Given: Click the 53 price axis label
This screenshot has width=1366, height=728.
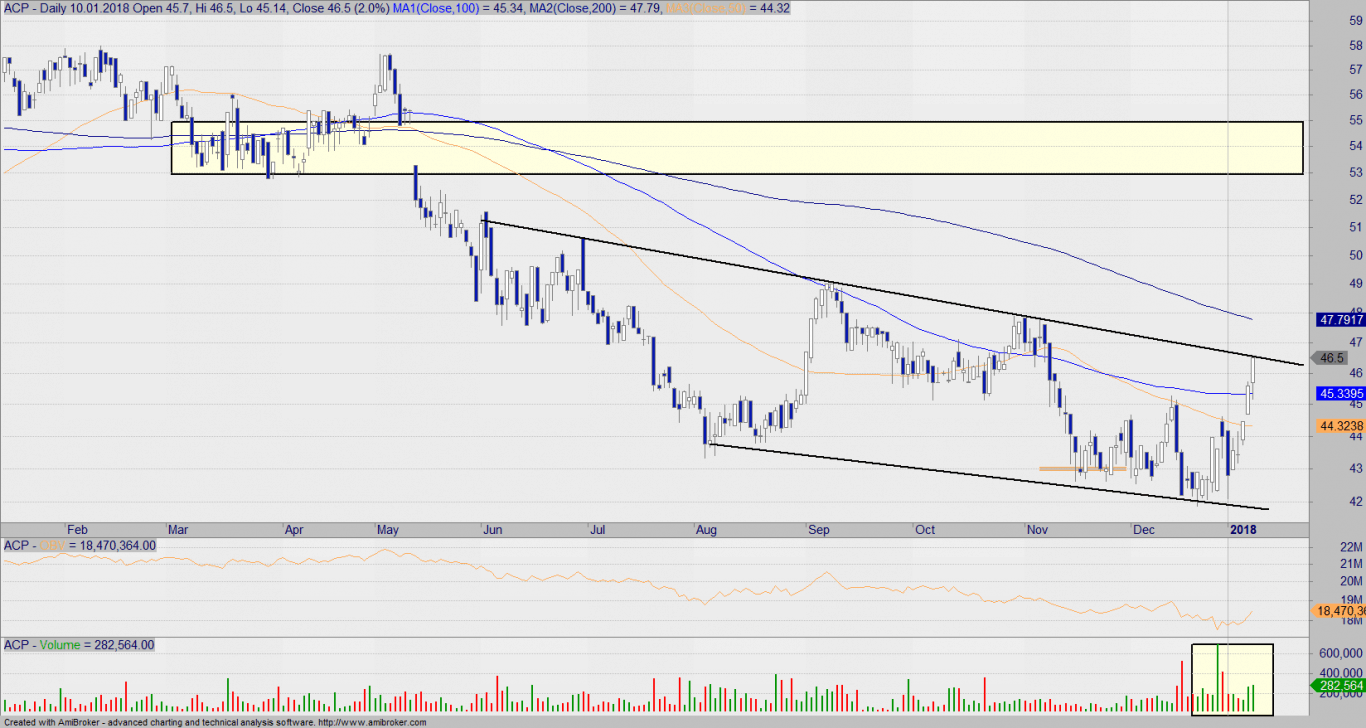Looking at the screenshot, I should (x=1356, y=172).
